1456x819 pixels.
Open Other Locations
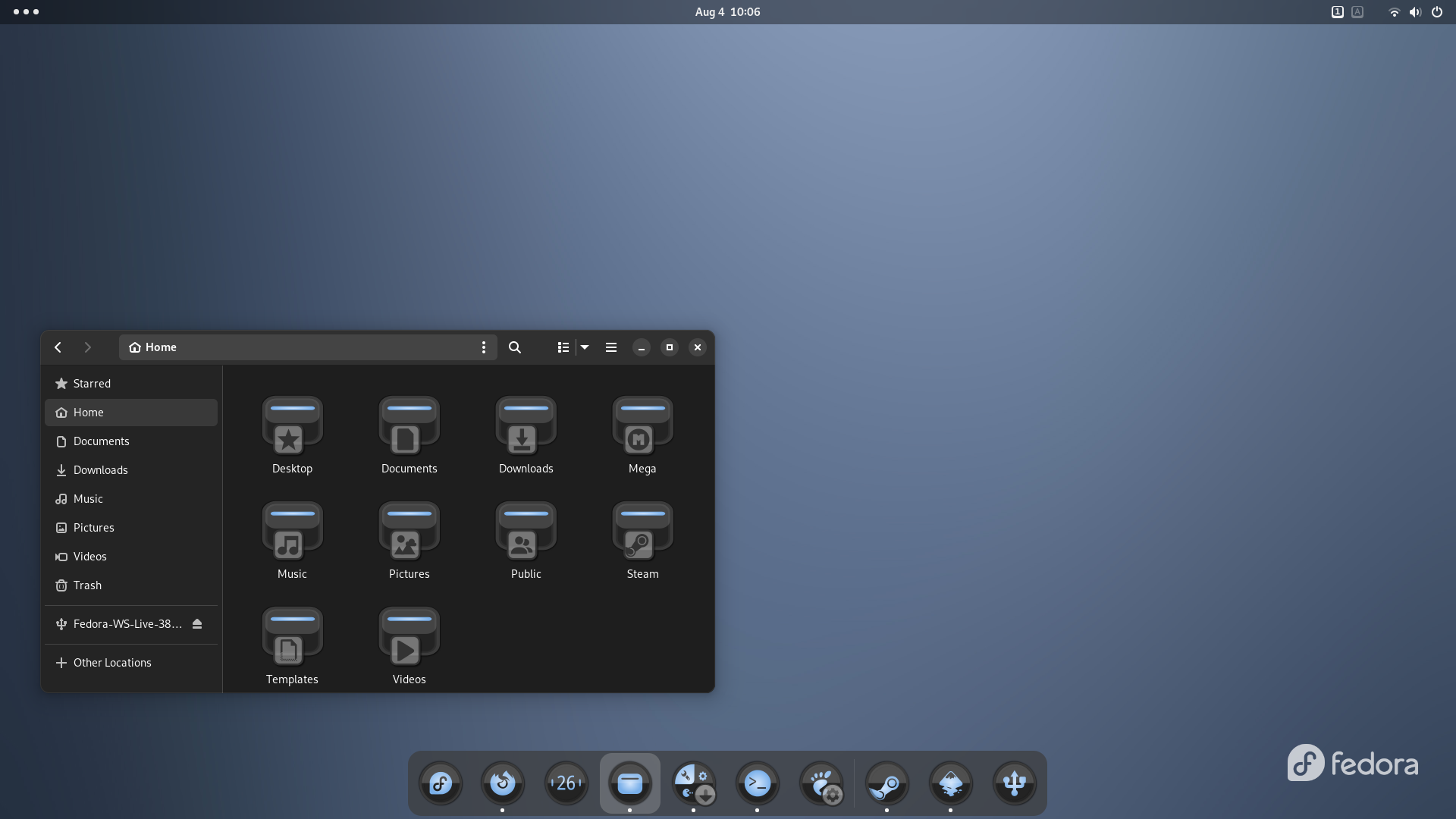pyautogui.click(x=112, y=663)
